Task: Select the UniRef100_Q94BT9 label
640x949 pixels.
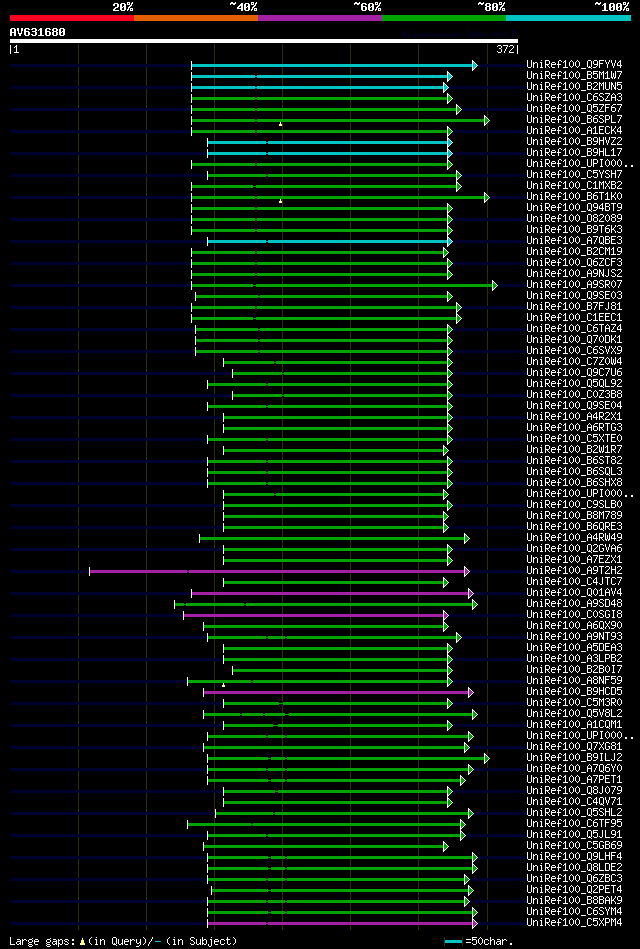Action: (574, 208)
